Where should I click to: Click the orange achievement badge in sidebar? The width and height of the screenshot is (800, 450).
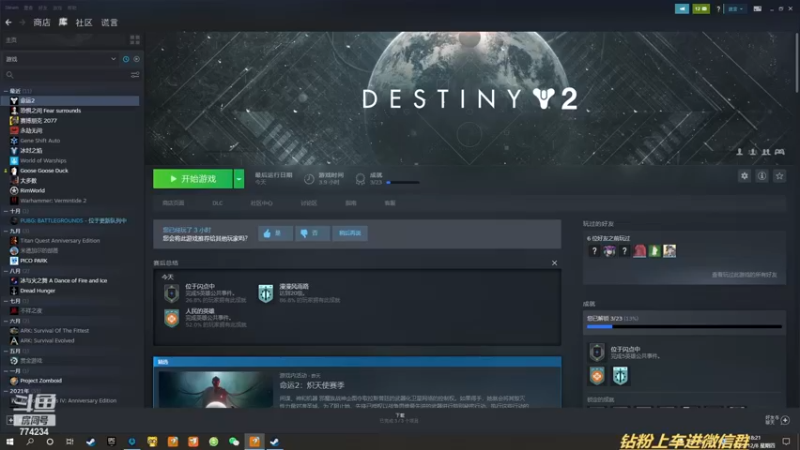tap(597, 376)
